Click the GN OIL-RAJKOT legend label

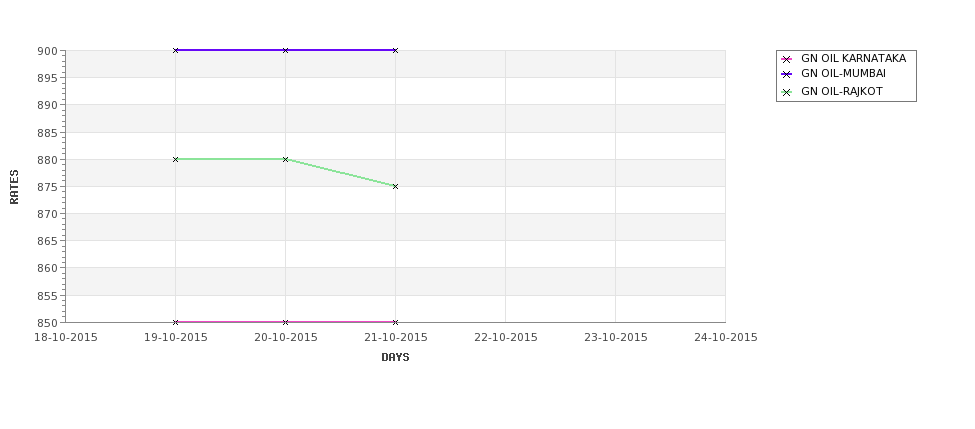point(842,91)
